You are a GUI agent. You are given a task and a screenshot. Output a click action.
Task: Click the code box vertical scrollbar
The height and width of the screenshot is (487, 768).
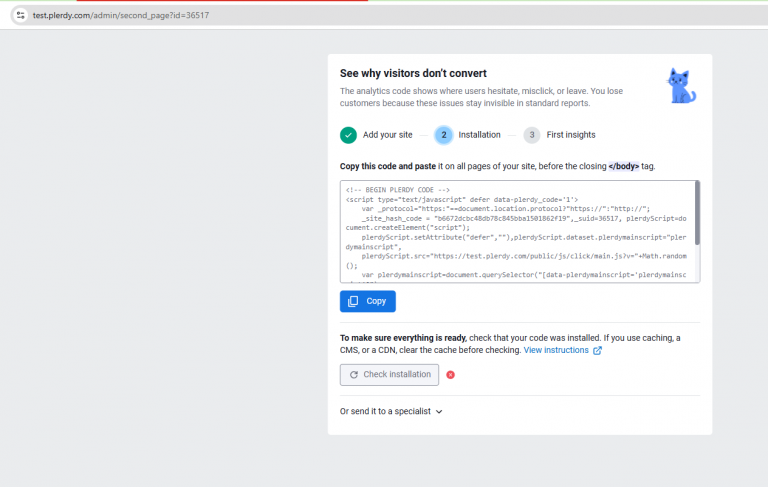pos(697,213)
